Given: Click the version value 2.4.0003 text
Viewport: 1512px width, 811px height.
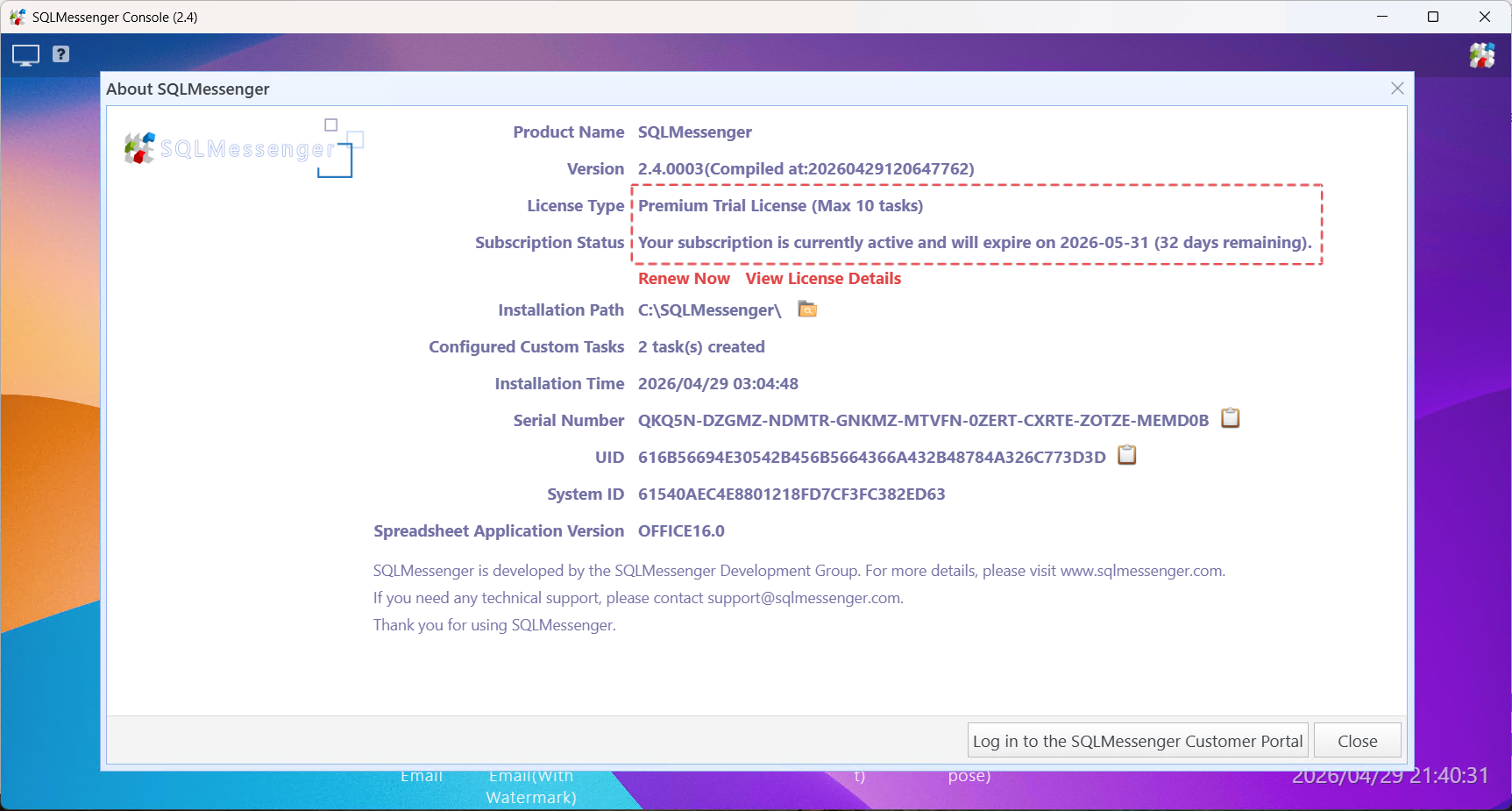Looking at the screenshot, I should tap(806, 168).
